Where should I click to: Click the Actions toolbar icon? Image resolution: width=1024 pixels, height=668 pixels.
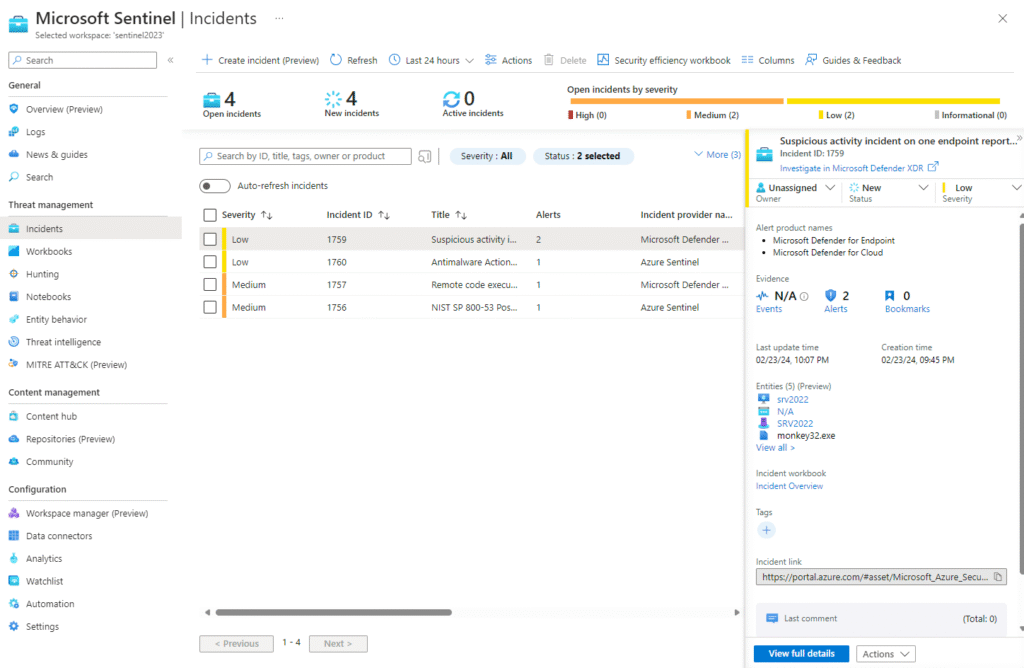tap(490, 60)
